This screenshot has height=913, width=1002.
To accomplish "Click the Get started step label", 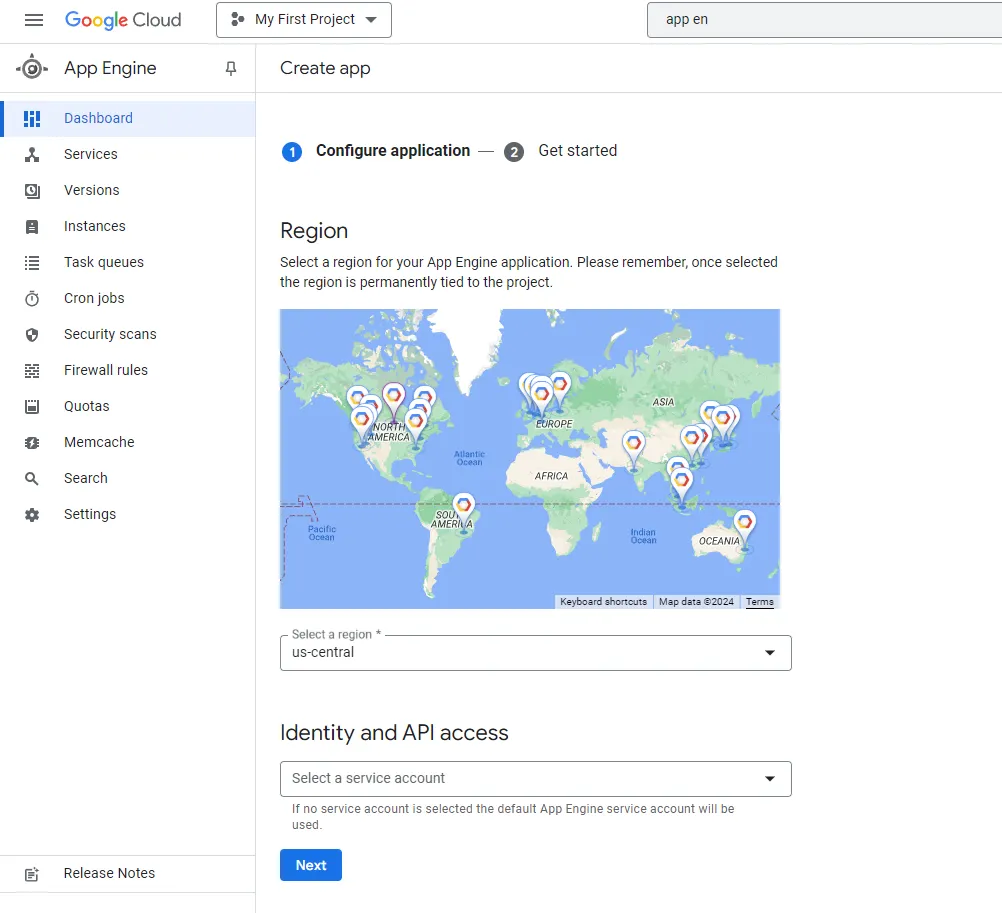I will 578,151.
